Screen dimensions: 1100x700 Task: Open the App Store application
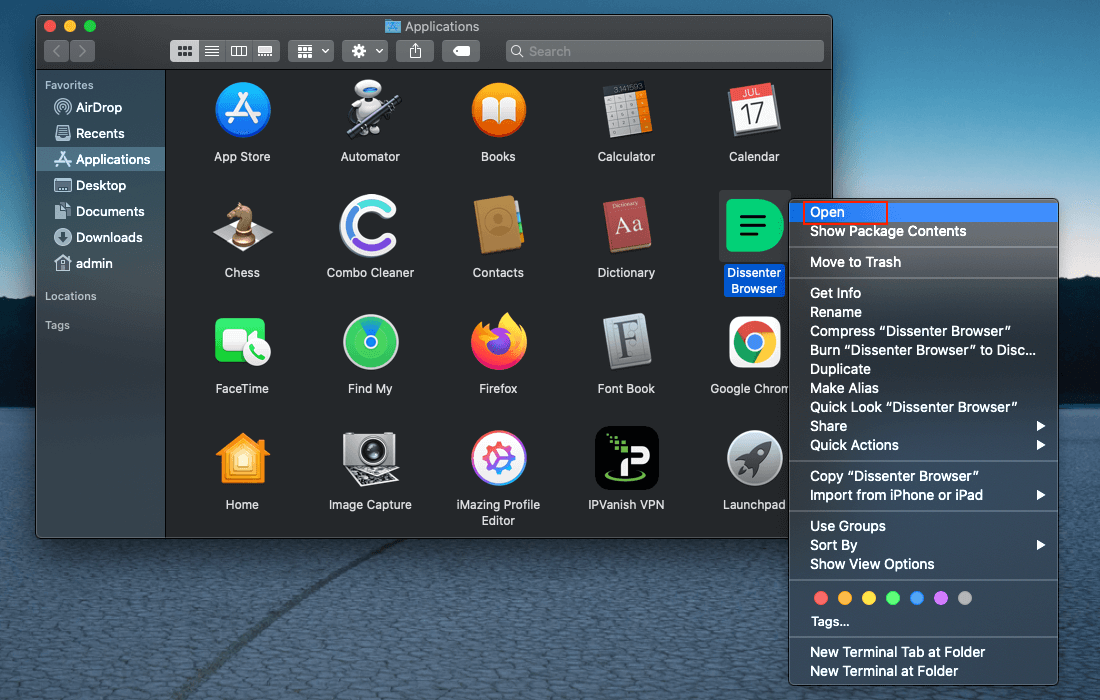(242, 109)
